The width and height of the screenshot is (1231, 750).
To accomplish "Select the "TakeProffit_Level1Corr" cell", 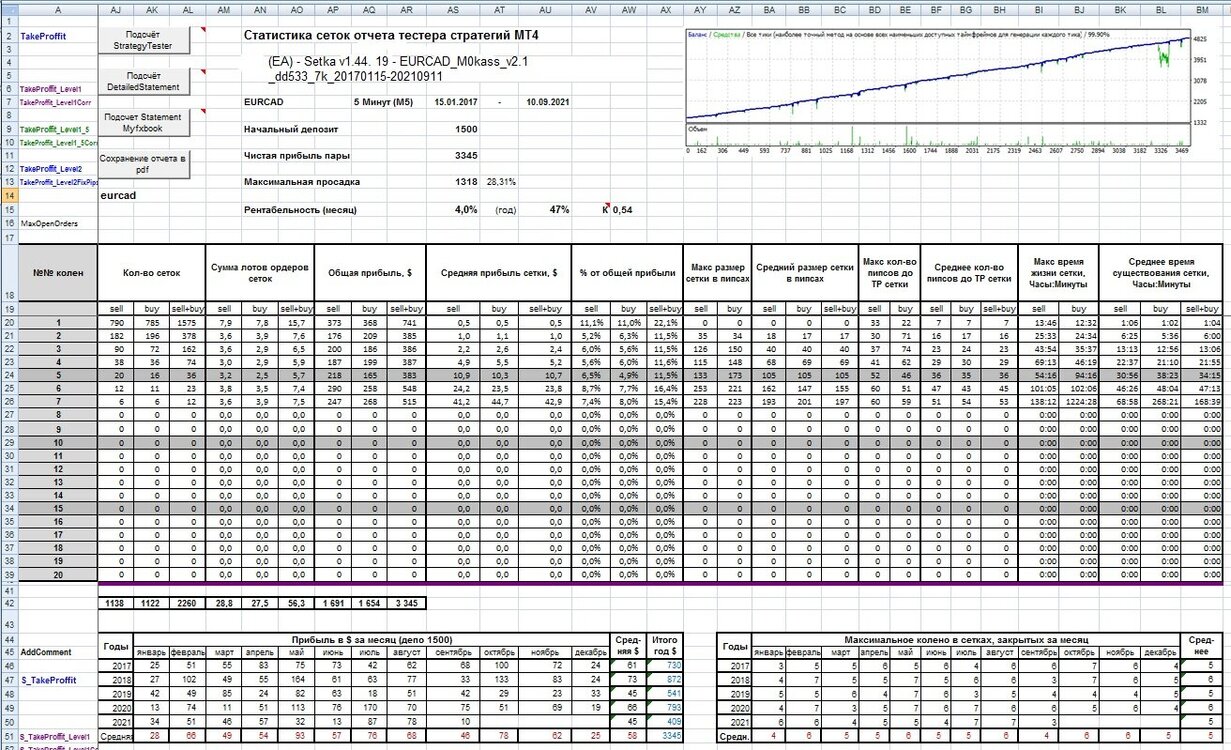I will (58, 102).
